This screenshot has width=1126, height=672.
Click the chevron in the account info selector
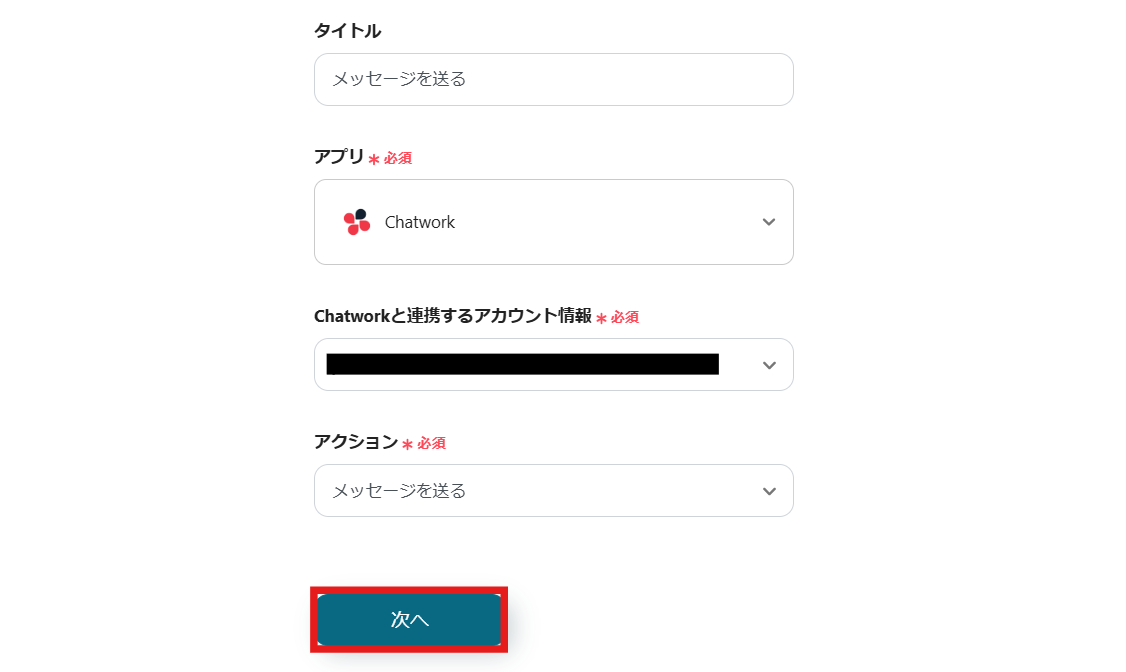coord(768,365)
